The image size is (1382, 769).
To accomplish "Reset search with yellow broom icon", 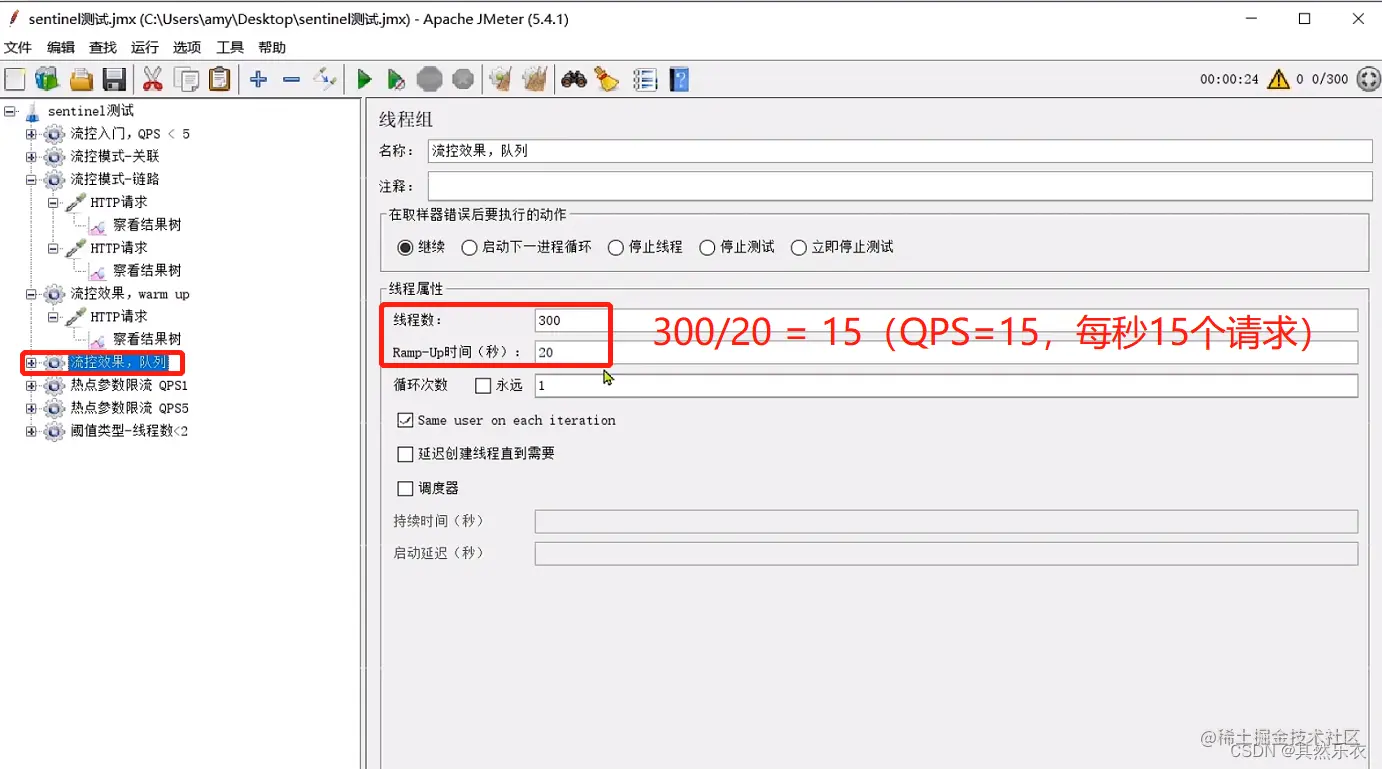I will click(x=607, y=79).
